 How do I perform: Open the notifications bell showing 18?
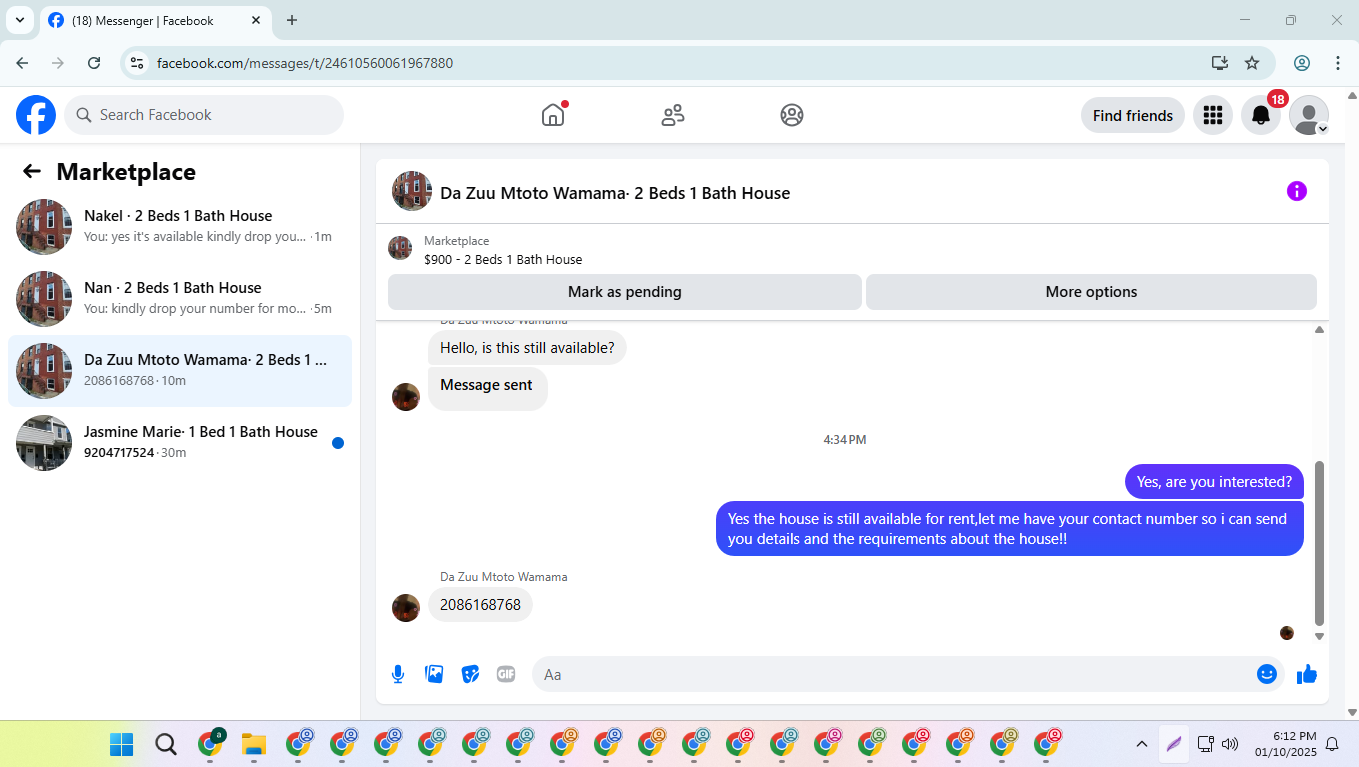point(1261,115)
